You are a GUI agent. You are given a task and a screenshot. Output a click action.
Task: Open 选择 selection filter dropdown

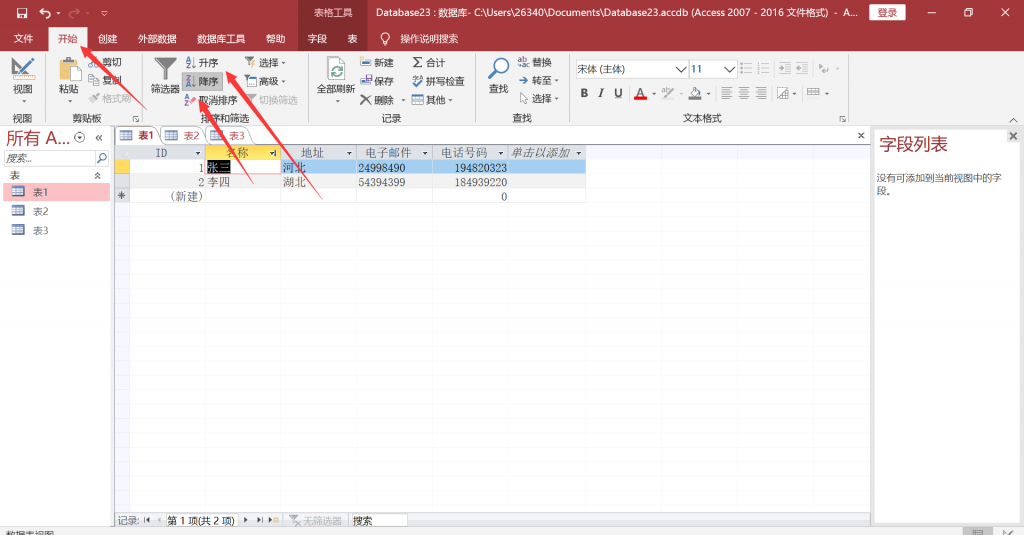[x=266, y=63]
